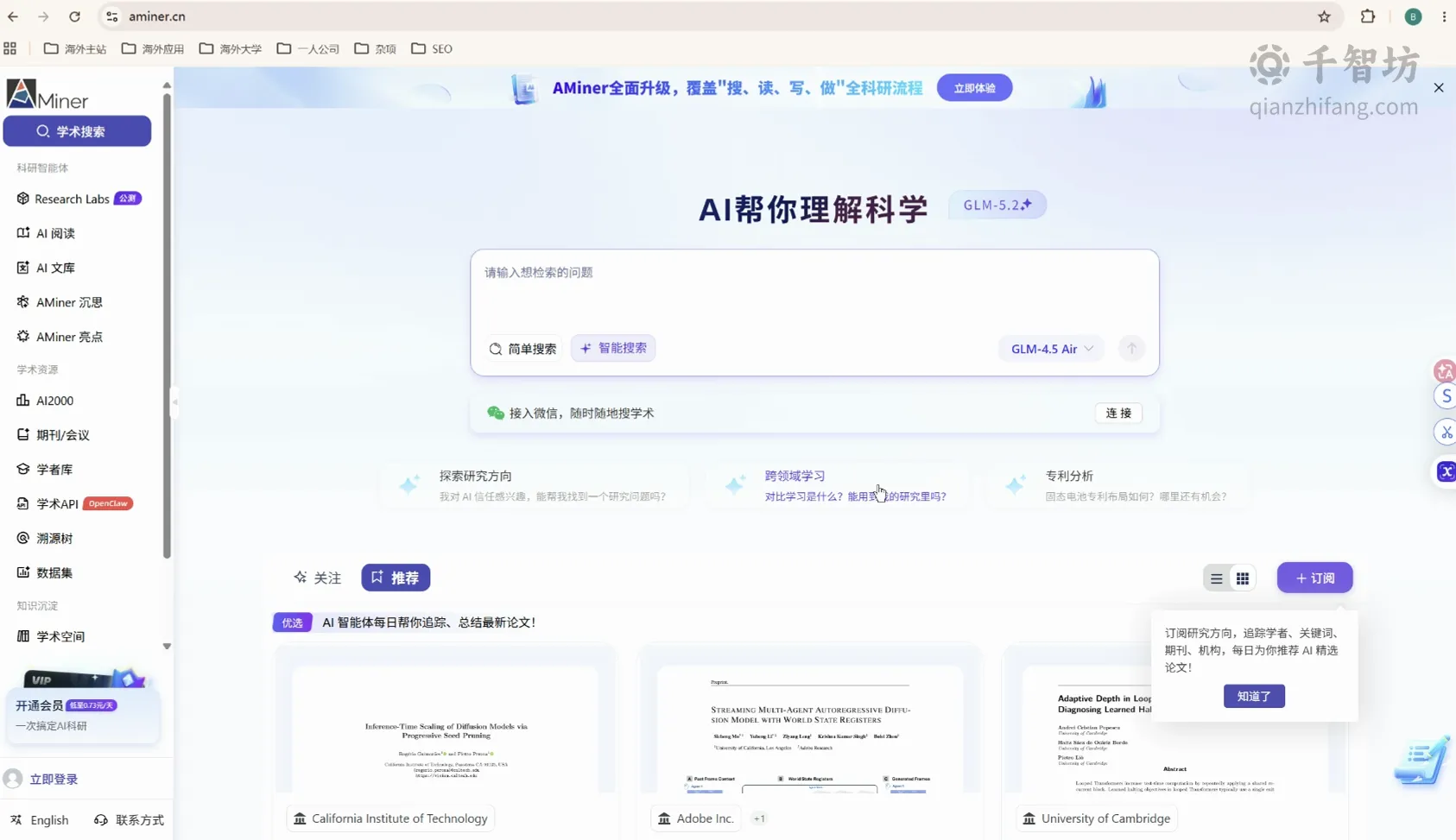Bookmark page with star icon

pos(1324,16)
